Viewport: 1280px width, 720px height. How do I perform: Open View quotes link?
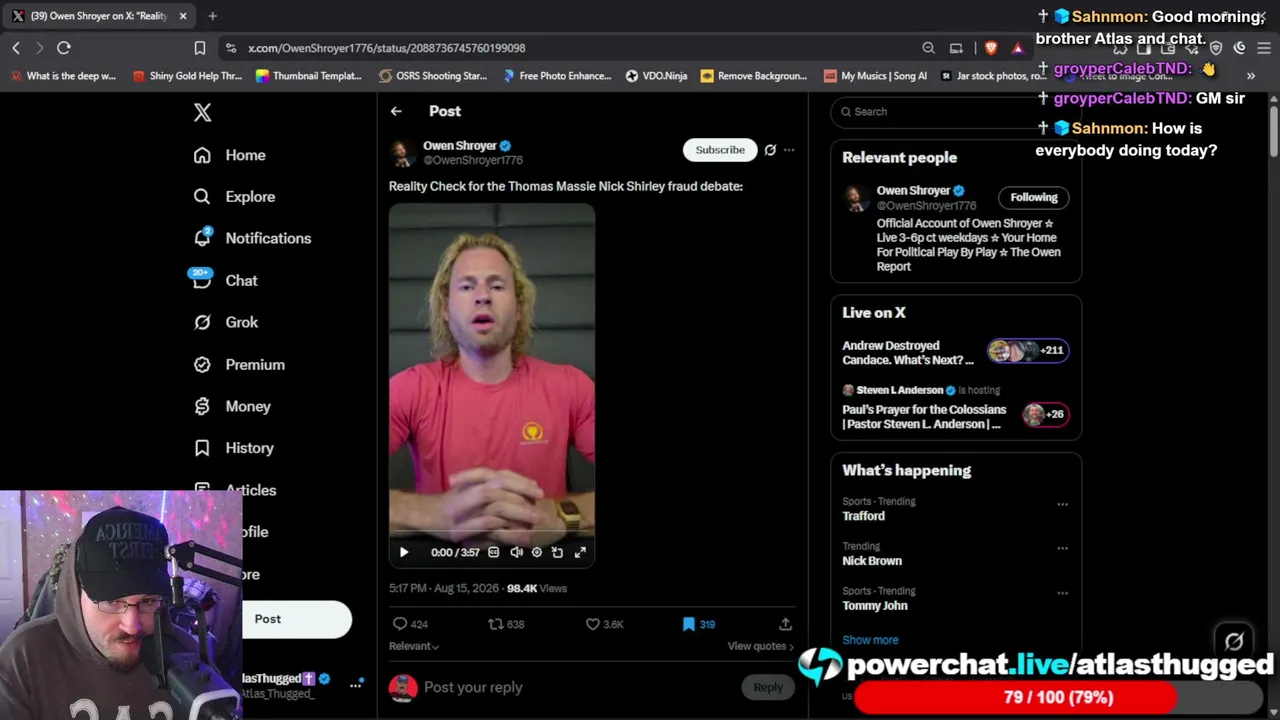[761, 646]
